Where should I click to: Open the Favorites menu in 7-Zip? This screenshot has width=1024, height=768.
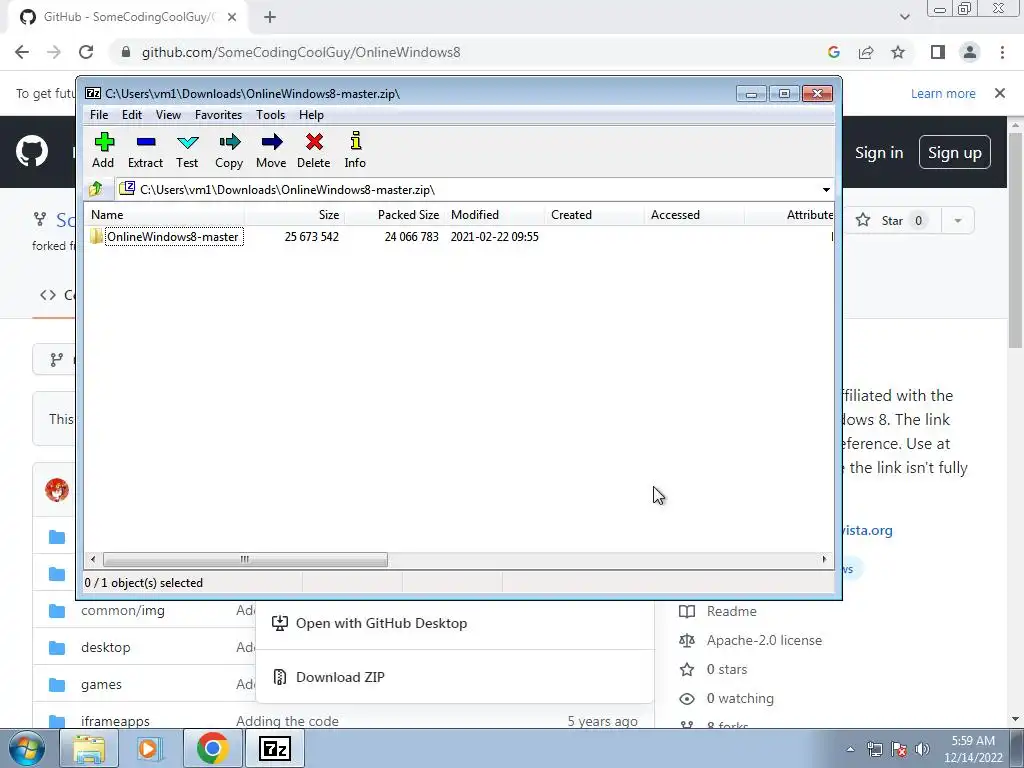(x=218, y=115)
